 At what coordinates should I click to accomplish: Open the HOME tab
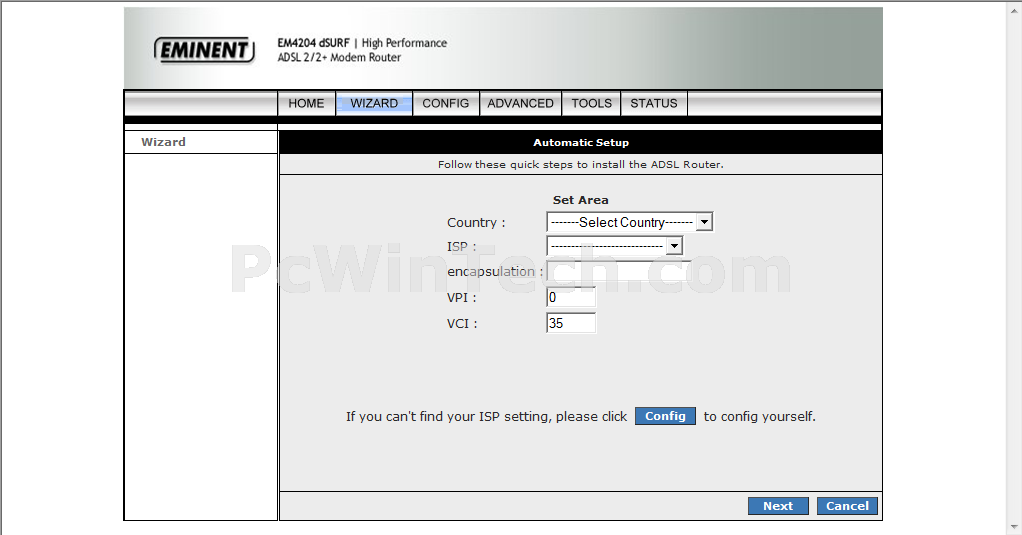click(306, 104)
